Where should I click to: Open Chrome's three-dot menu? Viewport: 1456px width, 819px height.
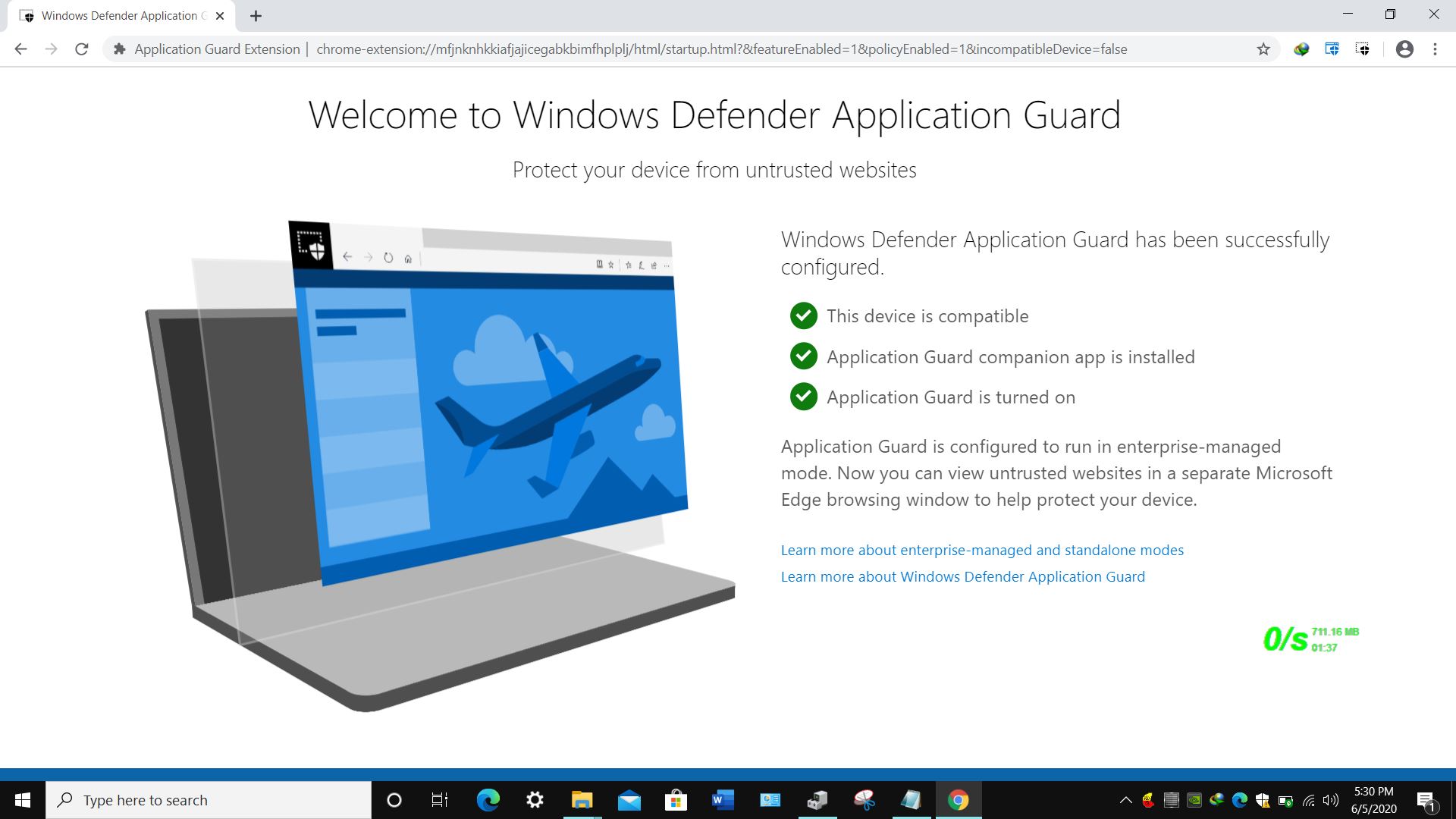point(1435,49)
